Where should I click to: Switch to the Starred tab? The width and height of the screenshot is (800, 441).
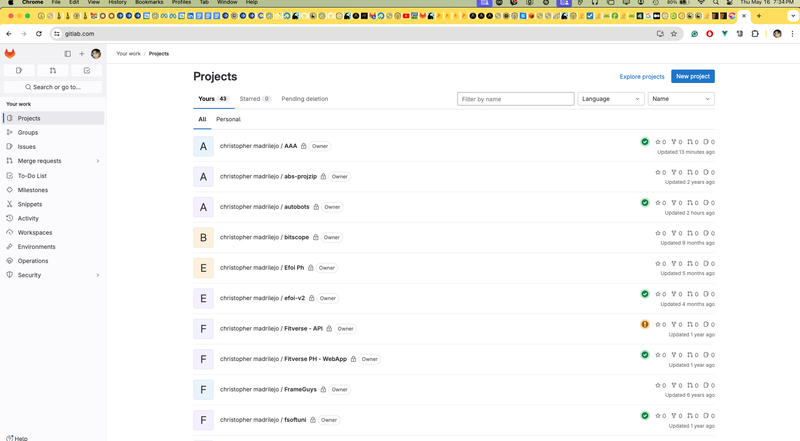(255, 99)
